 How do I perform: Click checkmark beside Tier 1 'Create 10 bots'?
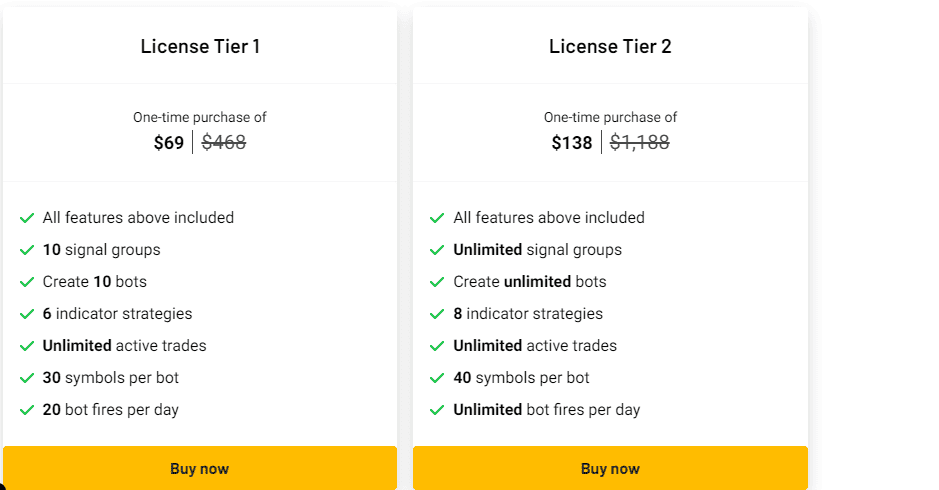(x=27, y=282)
